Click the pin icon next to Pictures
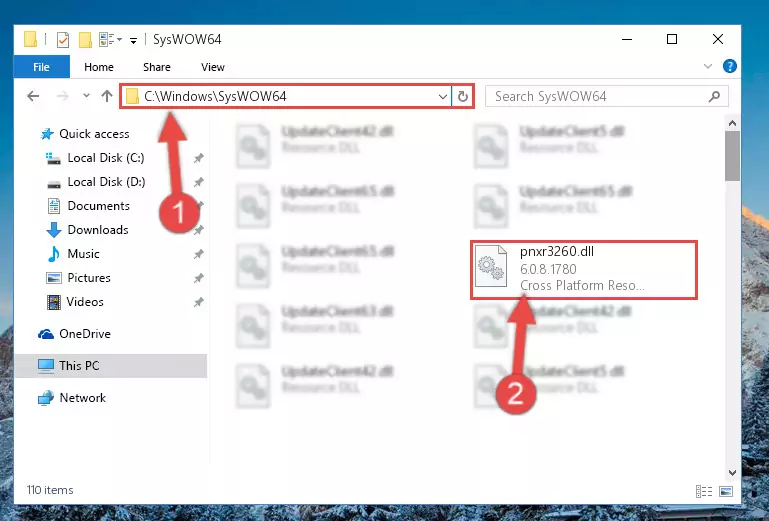769x521 pixels. [198, 278]
